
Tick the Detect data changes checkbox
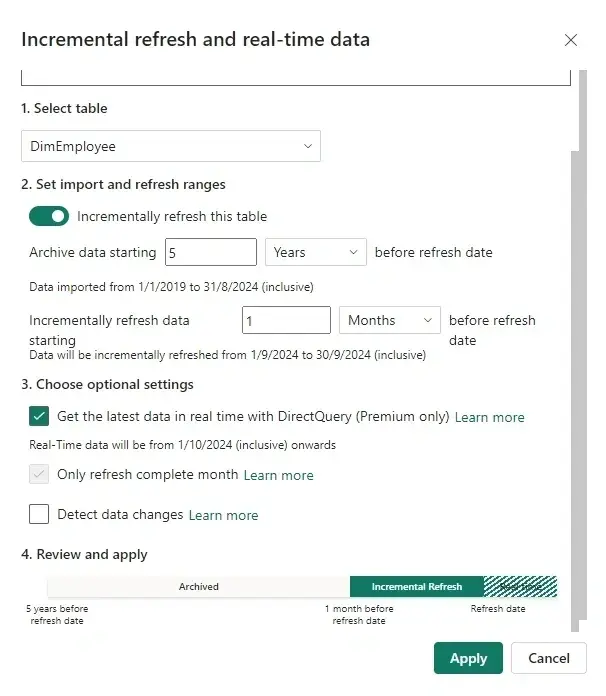[x=40, y=514]
